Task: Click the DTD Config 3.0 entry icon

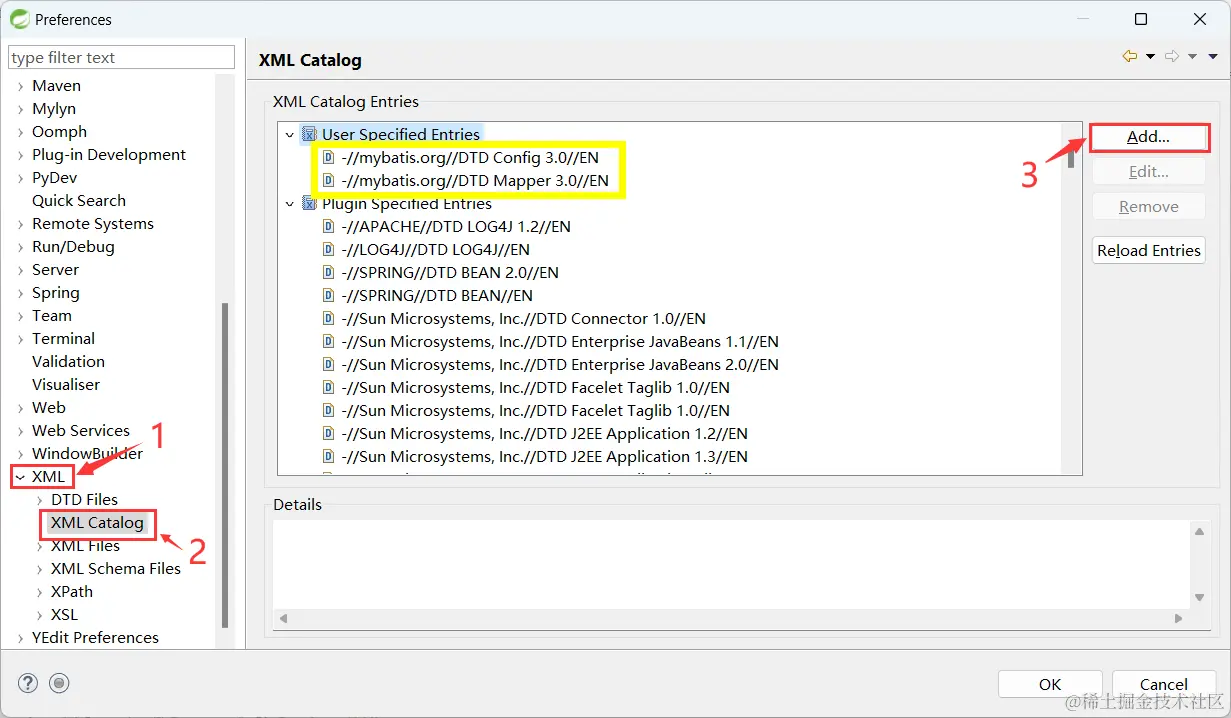Action: [328, 158]
